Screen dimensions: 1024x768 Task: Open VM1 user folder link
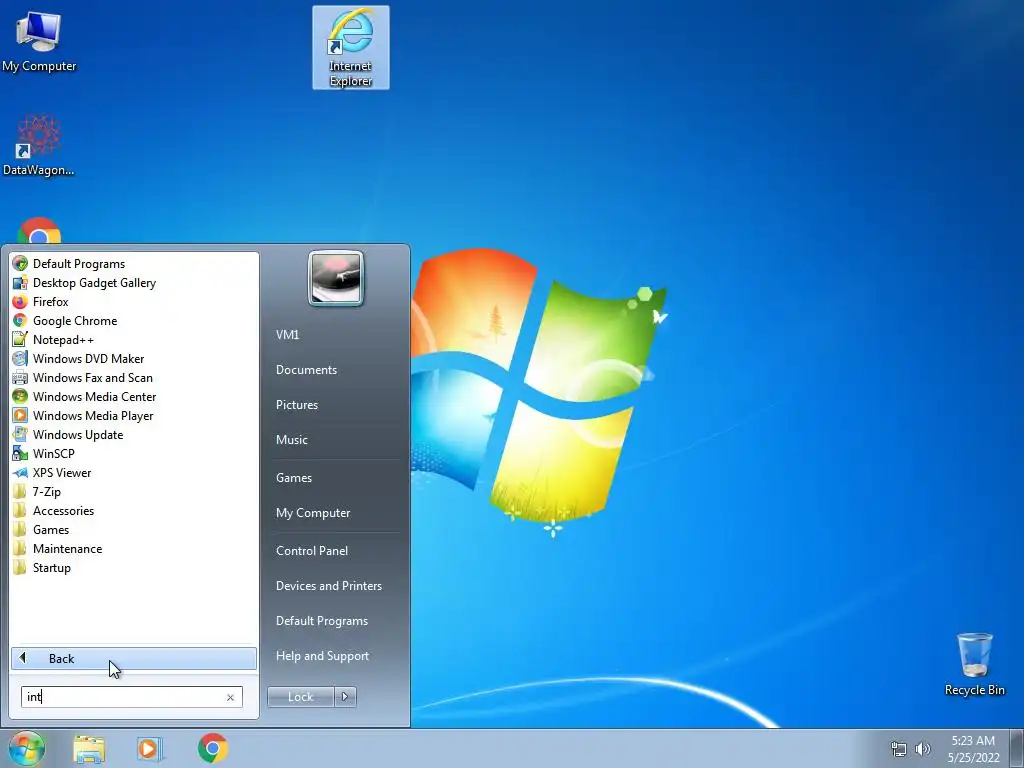pyautogui.click(x=335, y=334)
